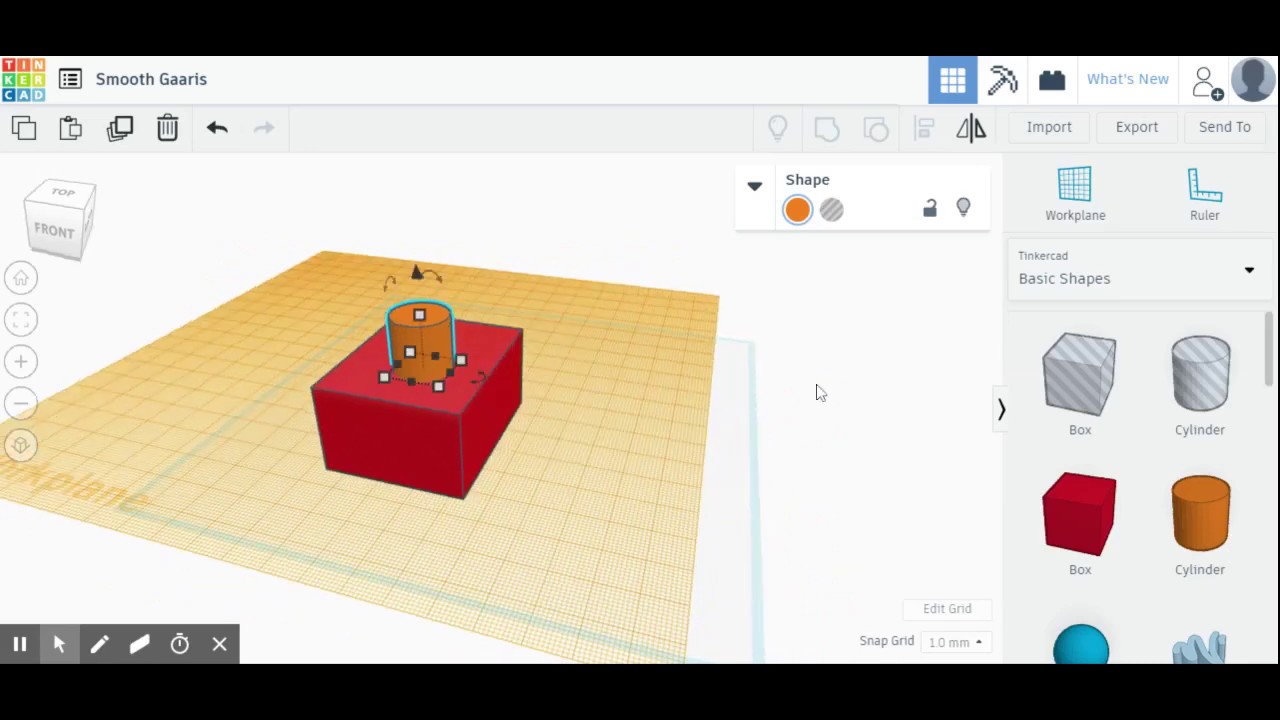The image size is (1280, 720).
Task: Hide selected shape via inspector lightbulb
Action: pos(963,207)
